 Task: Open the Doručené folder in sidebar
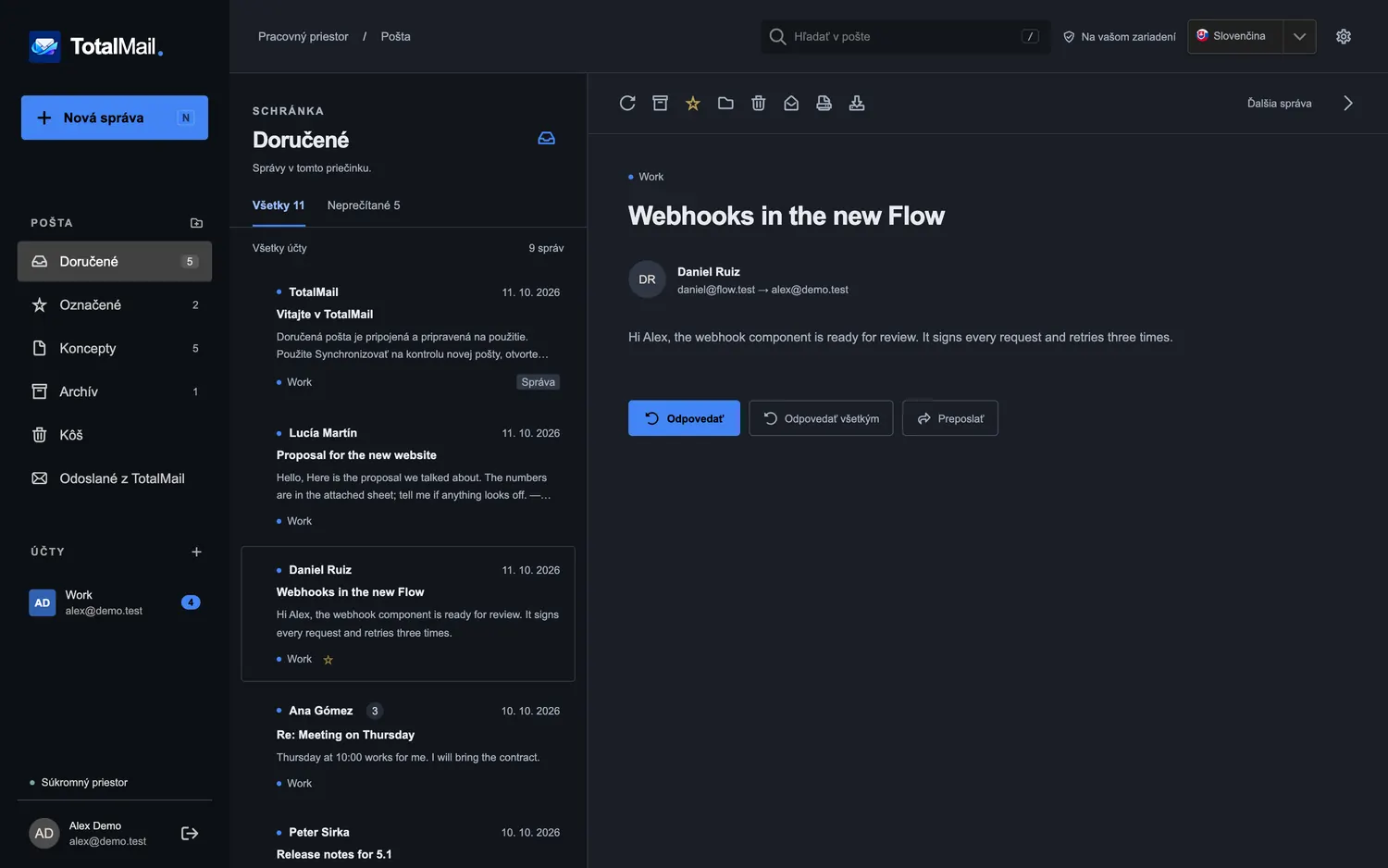click(x=115, y=262)
